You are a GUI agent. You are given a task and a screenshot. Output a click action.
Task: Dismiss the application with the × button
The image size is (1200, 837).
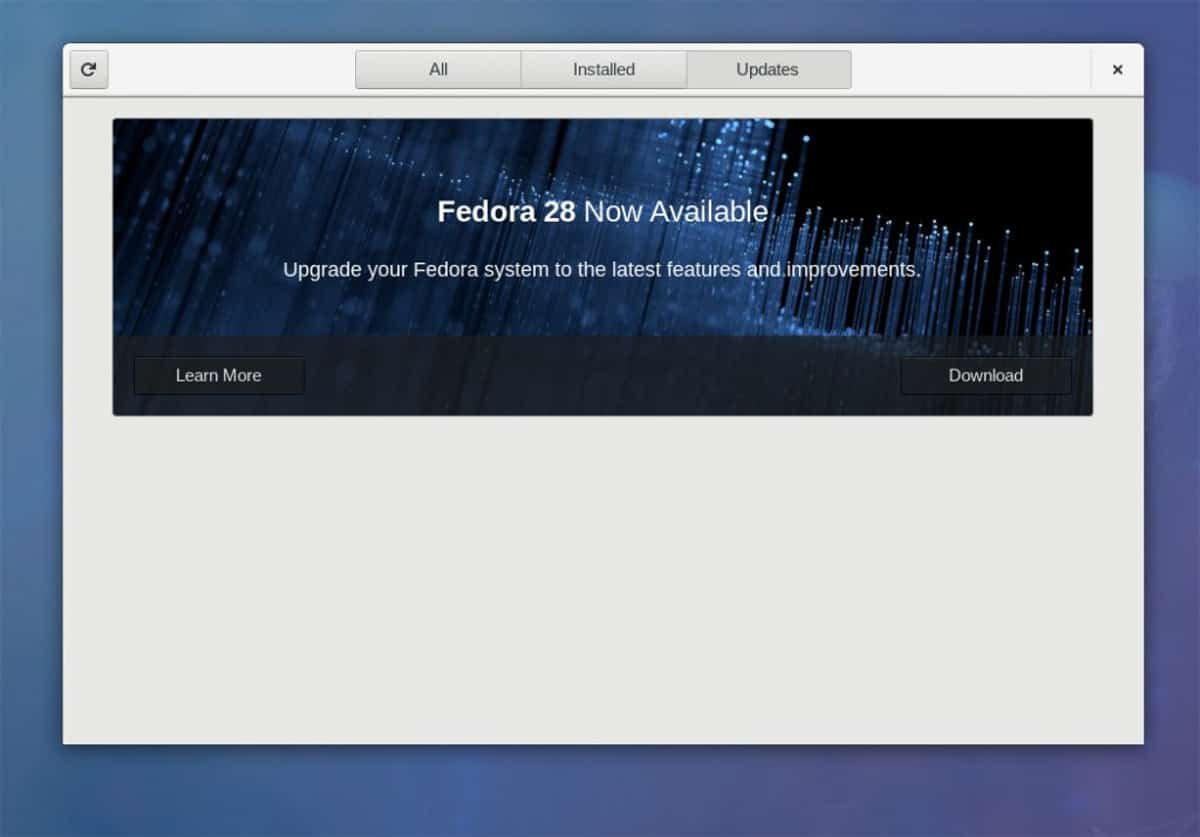1117,69
